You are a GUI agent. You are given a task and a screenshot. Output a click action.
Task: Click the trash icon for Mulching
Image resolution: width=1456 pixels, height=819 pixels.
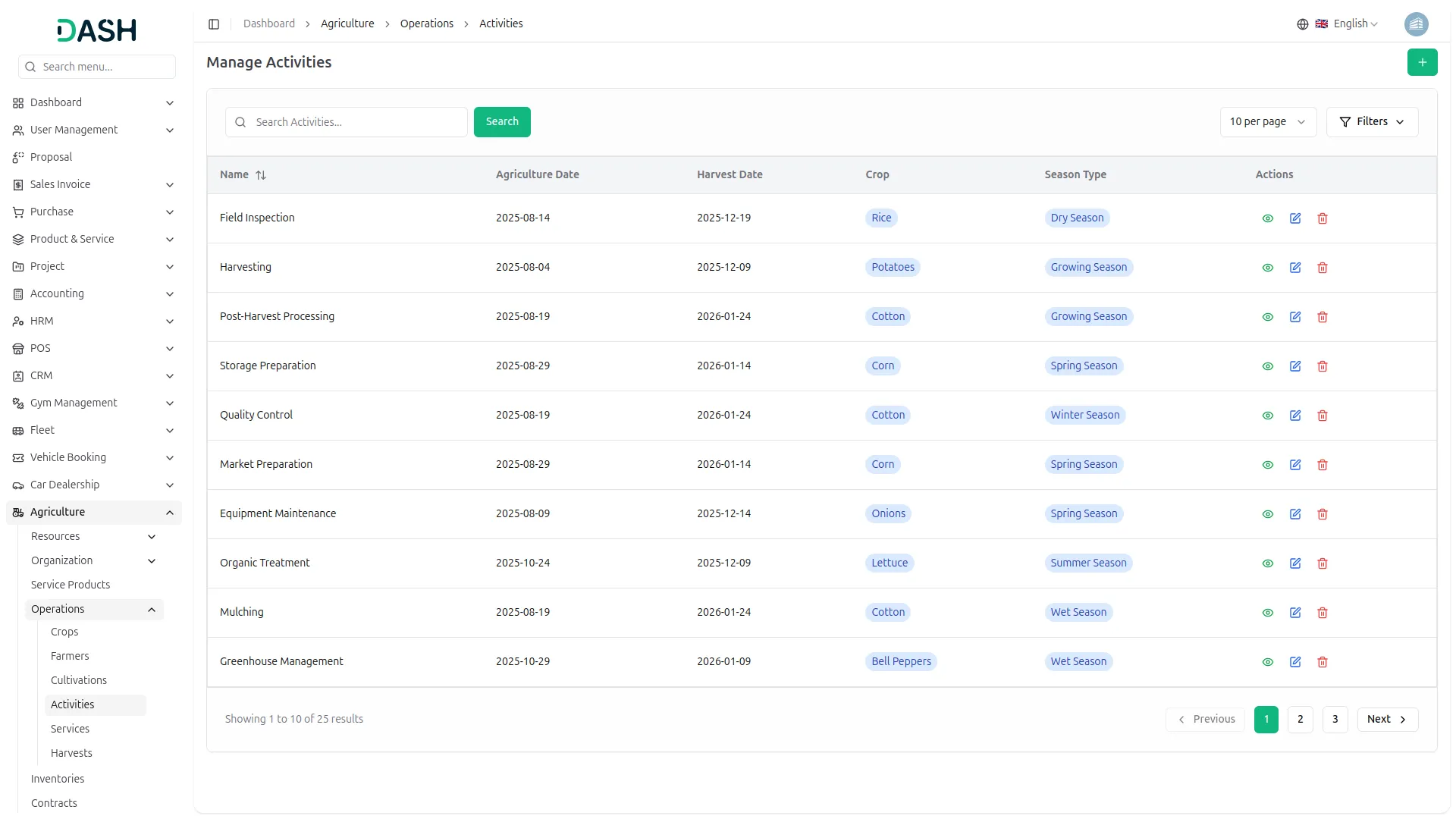pyautogui.click(x=1322, y=613)
